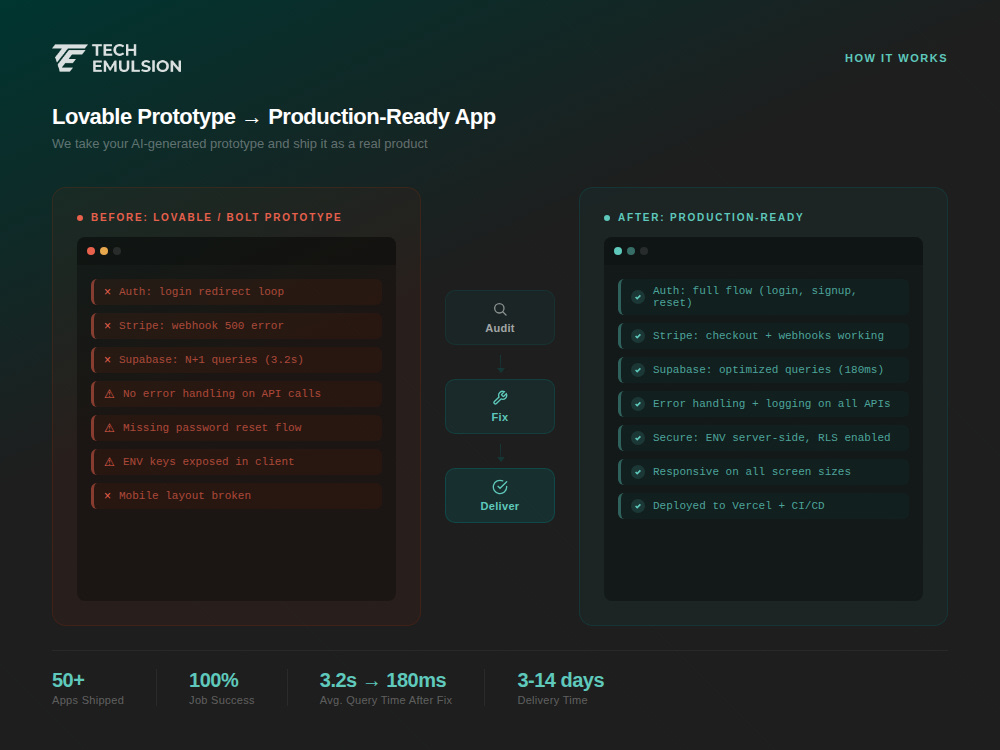Click the subtitle about AI-generated prototype
The image size is (1000, 750).
click(x=240, y=144)
